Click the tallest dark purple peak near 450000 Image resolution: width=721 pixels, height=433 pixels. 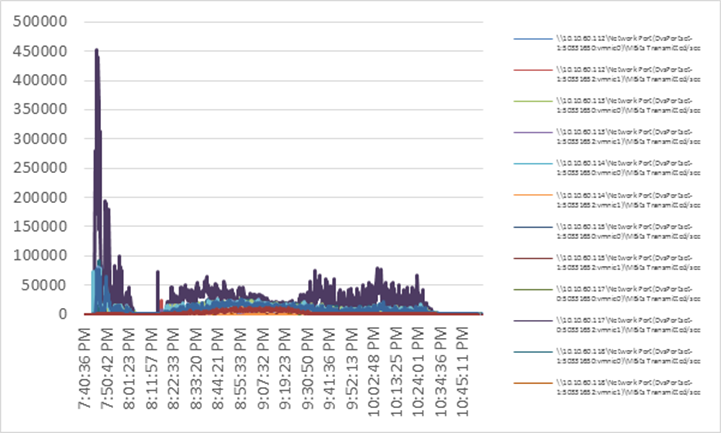click(97, 50)
